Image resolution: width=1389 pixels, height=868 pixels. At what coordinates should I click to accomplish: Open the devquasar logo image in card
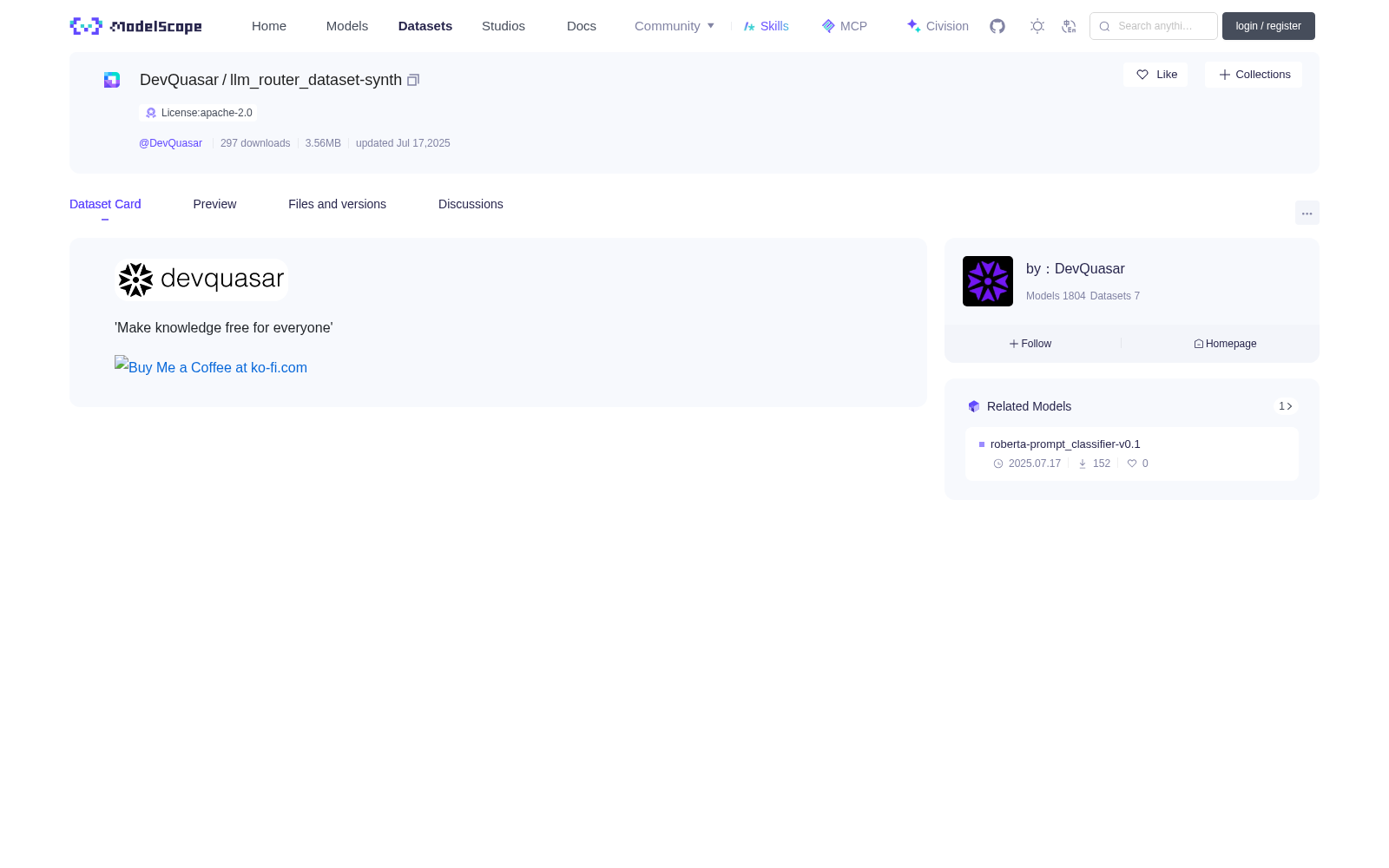[x=201, y=279]
